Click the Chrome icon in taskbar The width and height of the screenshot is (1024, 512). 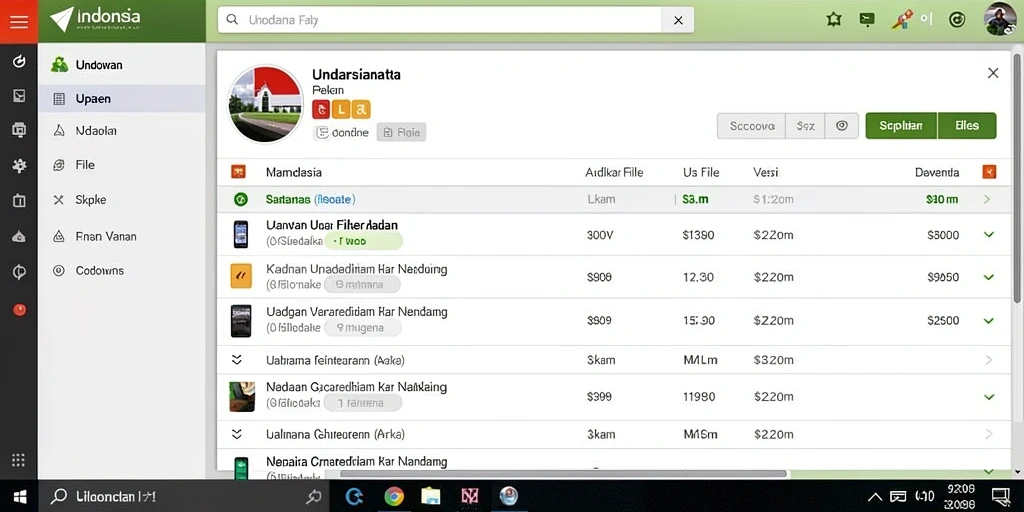click(394, 496)
